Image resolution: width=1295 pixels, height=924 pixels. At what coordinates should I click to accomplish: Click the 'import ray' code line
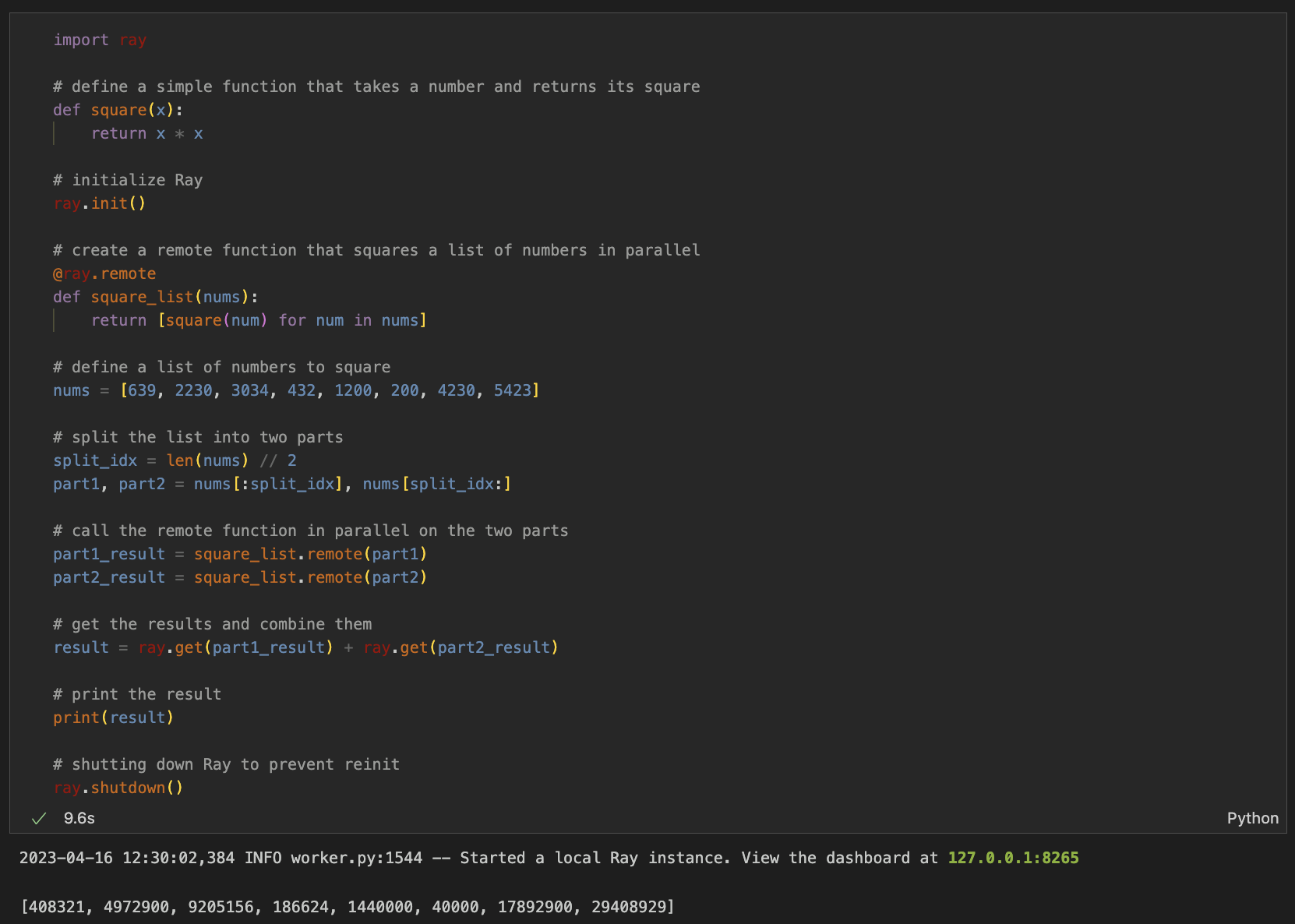tap(100, 40)
